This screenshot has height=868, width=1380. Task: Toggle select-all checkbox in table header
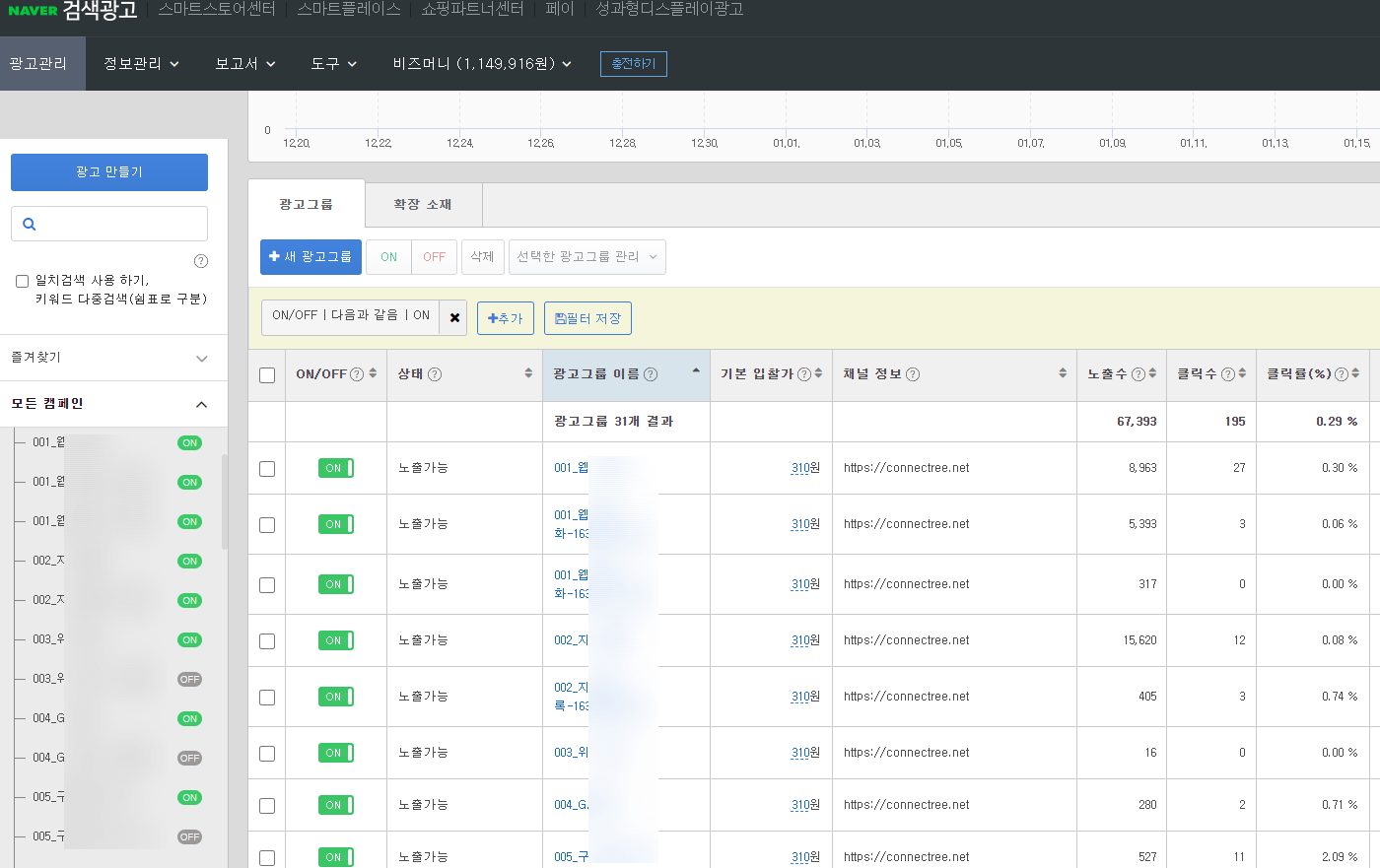pos(267,374)
